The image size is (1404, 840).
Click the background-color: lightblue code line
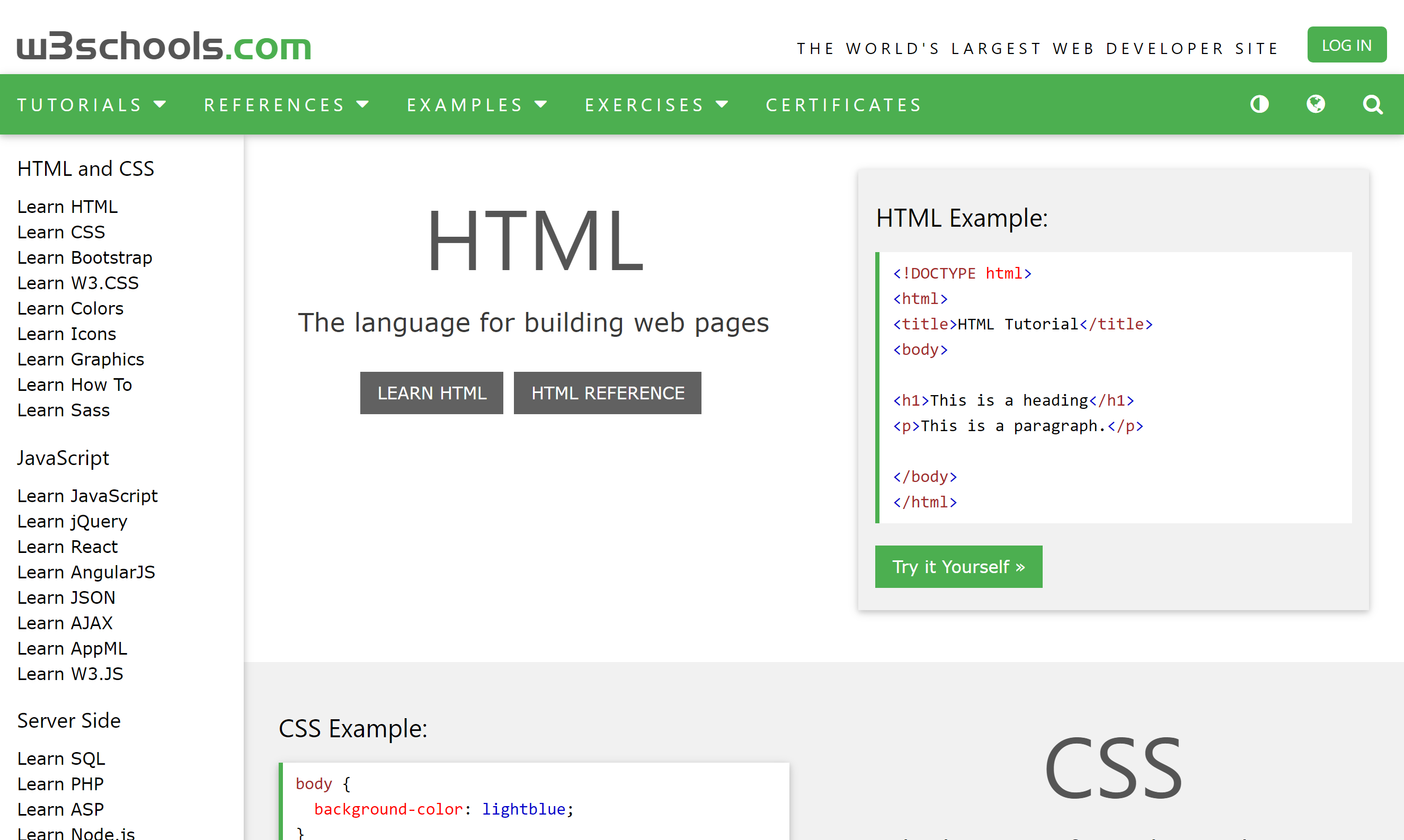pyautogui.click(x=444, y=809)
